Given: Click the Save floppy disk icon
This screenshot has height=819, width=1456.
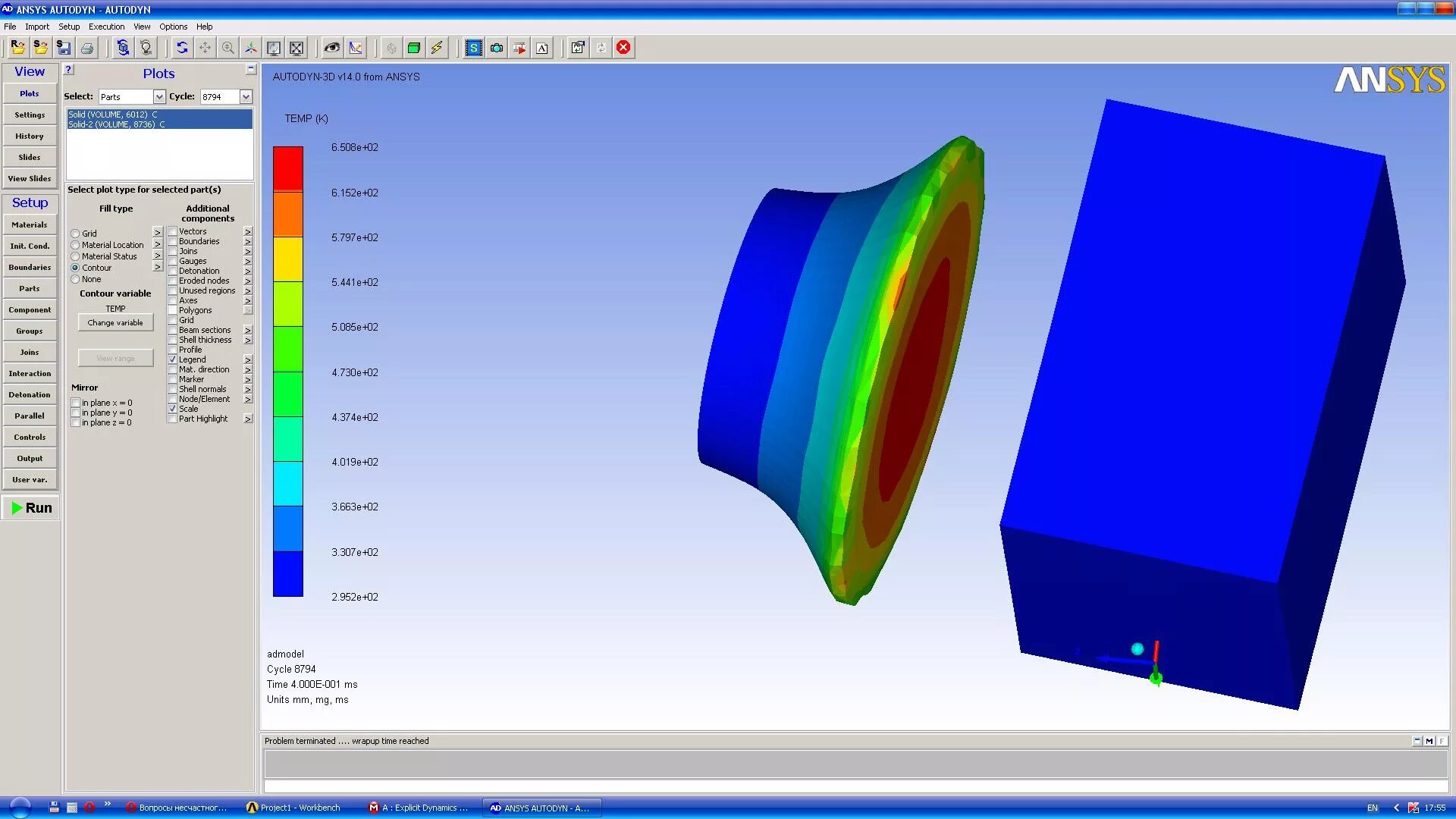Looking at the screenshot, I should click(64, 48).
